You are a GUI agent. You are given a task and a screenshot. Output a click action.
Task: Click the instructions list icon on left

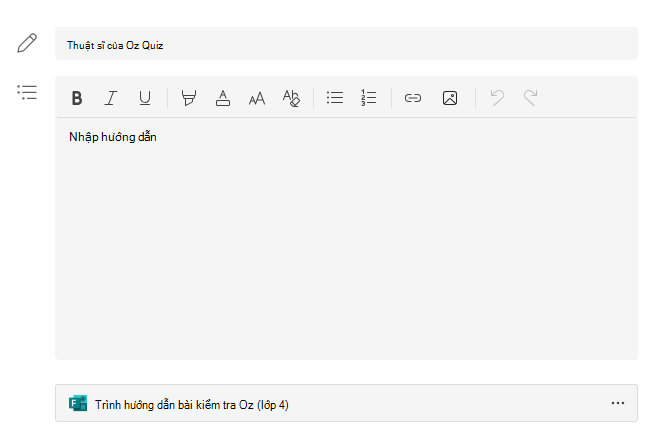coord(27,92)
